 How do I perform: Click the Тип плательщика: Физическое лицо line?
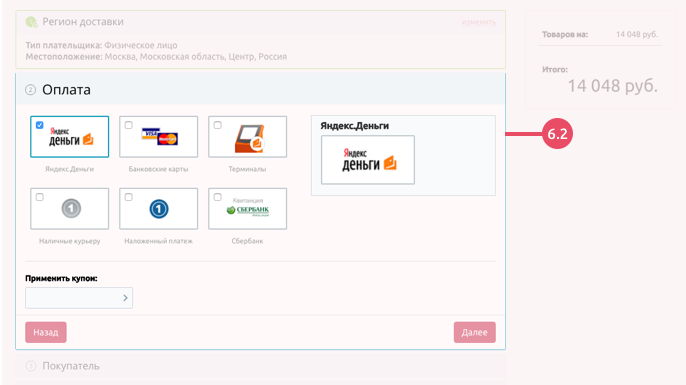click(x=102, y=45)
